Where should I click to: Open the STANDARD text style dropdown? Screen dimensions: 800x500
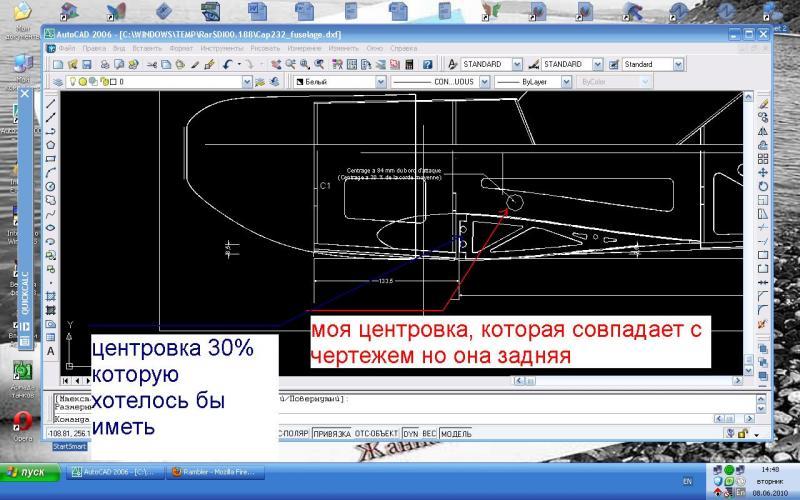pos(518,64)
